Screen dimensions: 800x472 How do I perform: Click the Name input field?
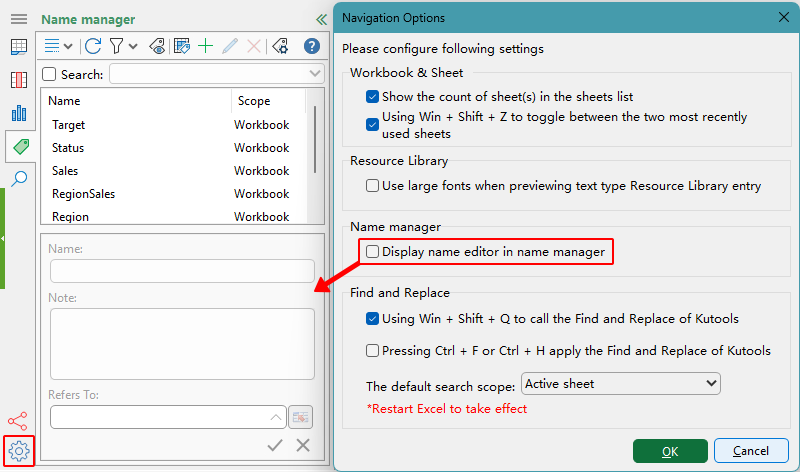182,271
